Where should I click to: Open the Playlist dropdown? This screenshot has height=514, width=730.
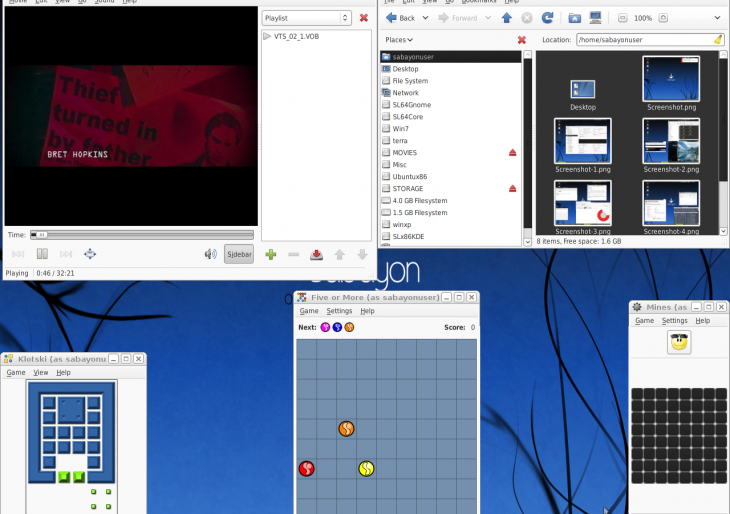click(x=306, y=18)
